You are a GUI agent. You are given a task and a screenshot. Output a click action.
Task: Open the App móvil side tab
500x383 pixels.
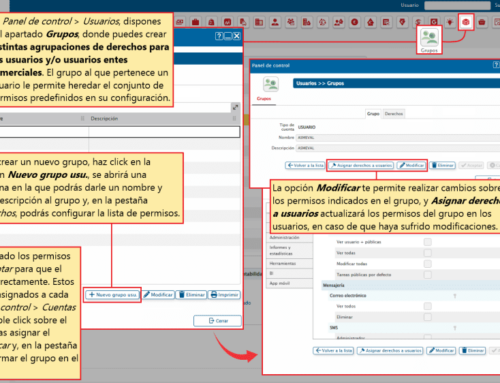pyautogui.click(x=289, y=283)
